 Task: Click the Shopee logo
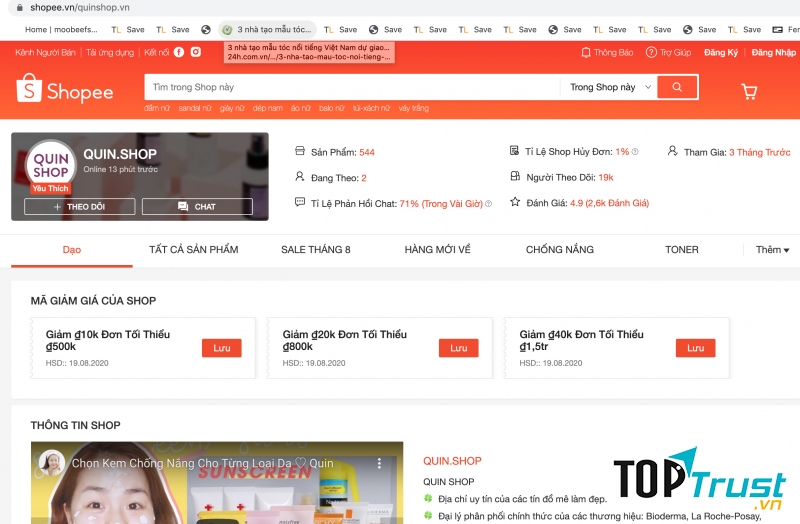point(65,90)
